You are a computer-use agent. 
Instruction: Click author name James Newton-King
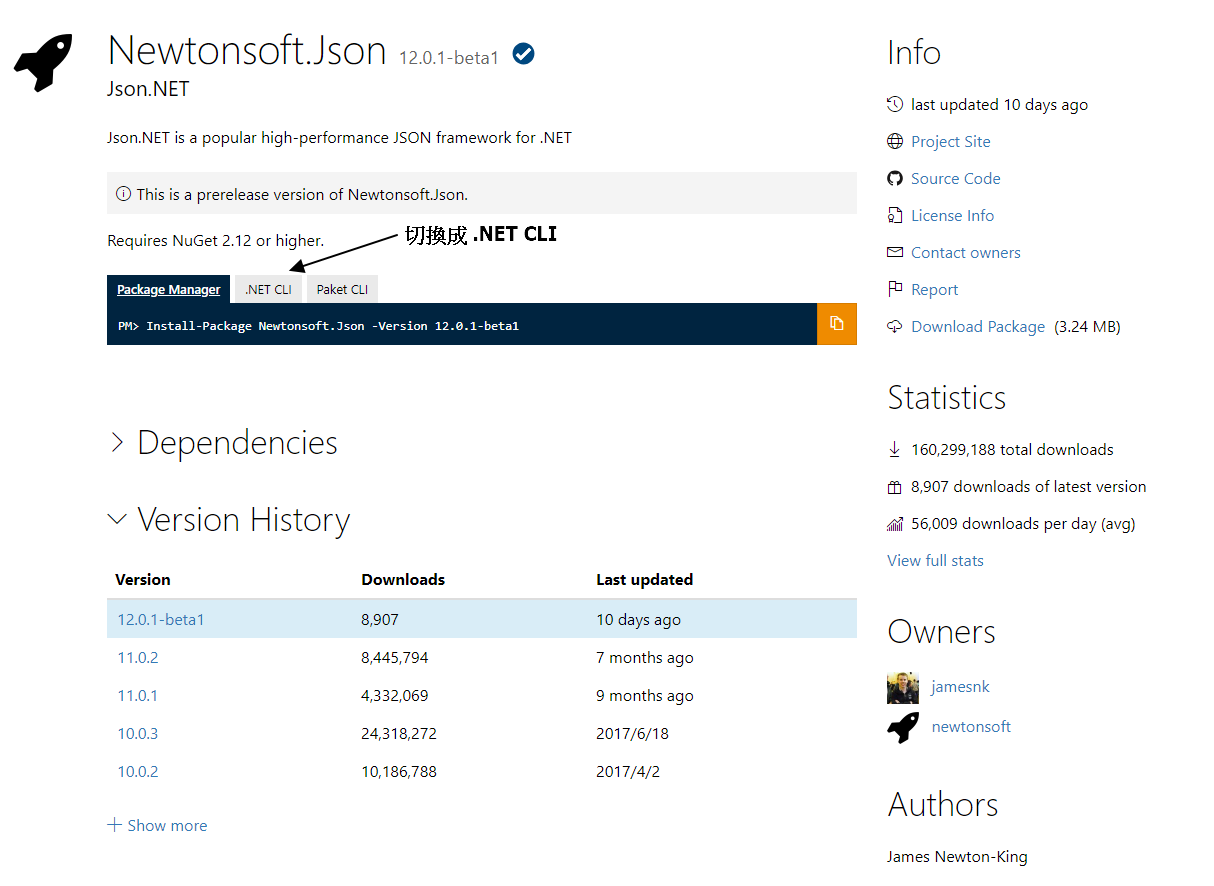[x=957, y=856]
